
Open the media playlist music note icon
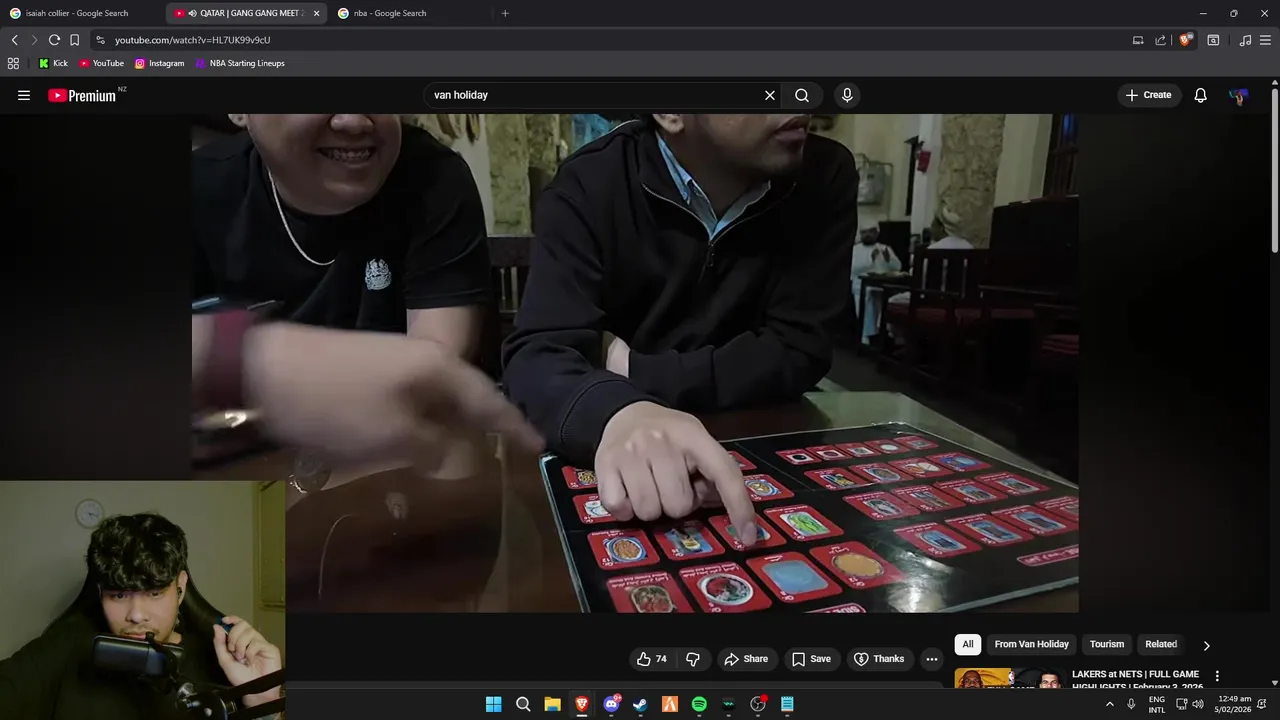pyautogui.click(x=1245, y=40)
